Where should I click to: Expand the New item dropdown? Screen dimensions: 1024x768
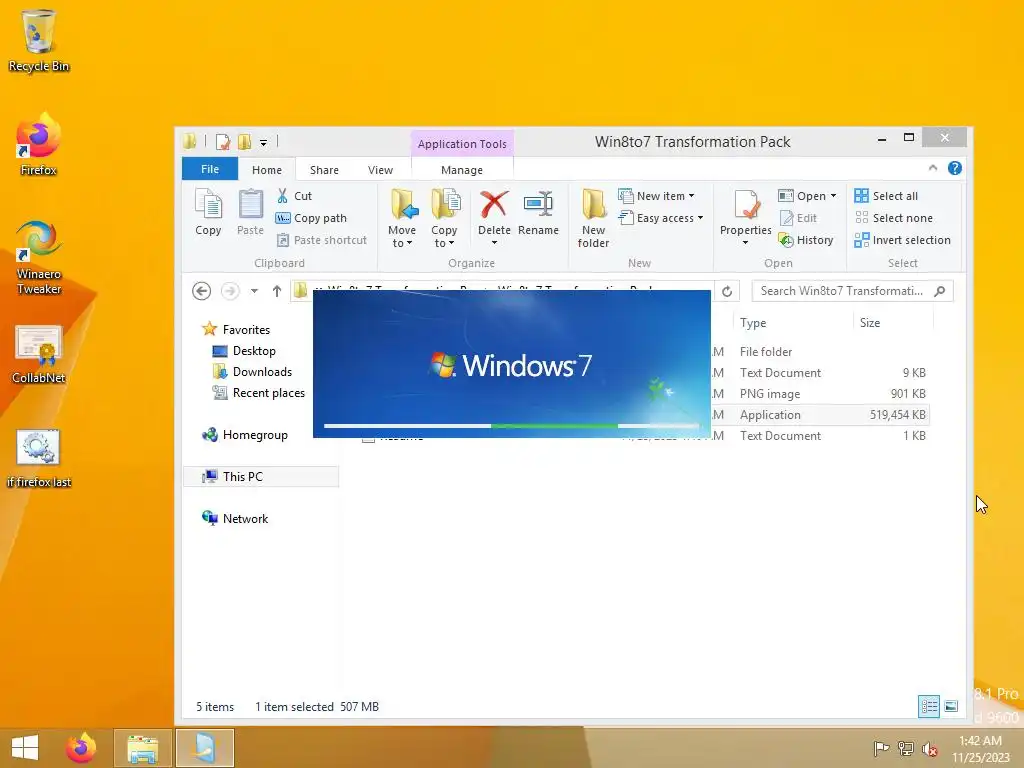pos(692,196)
